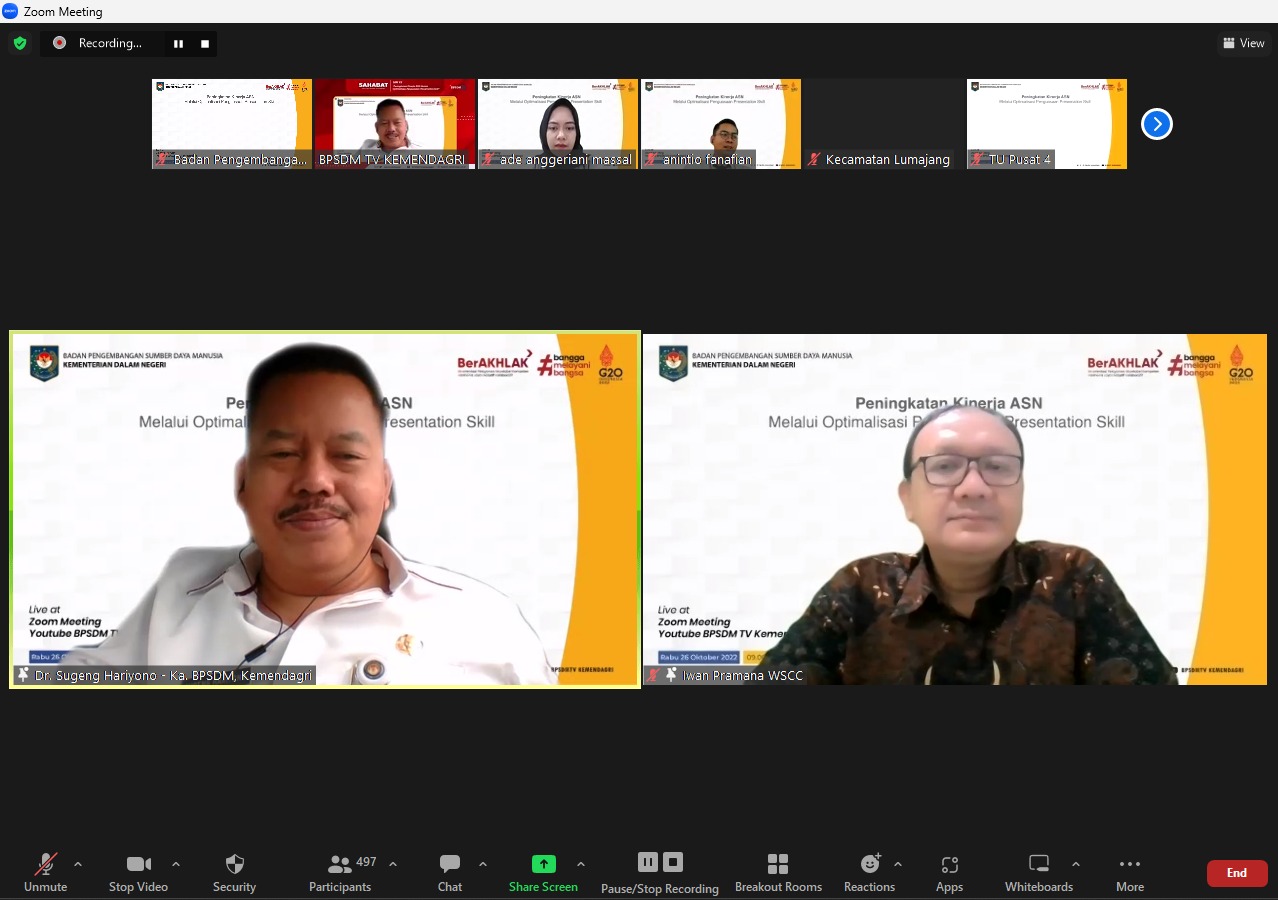This screenshot has height=900, width=1278.
Task: Unmute the microphone
Action: 45,872
